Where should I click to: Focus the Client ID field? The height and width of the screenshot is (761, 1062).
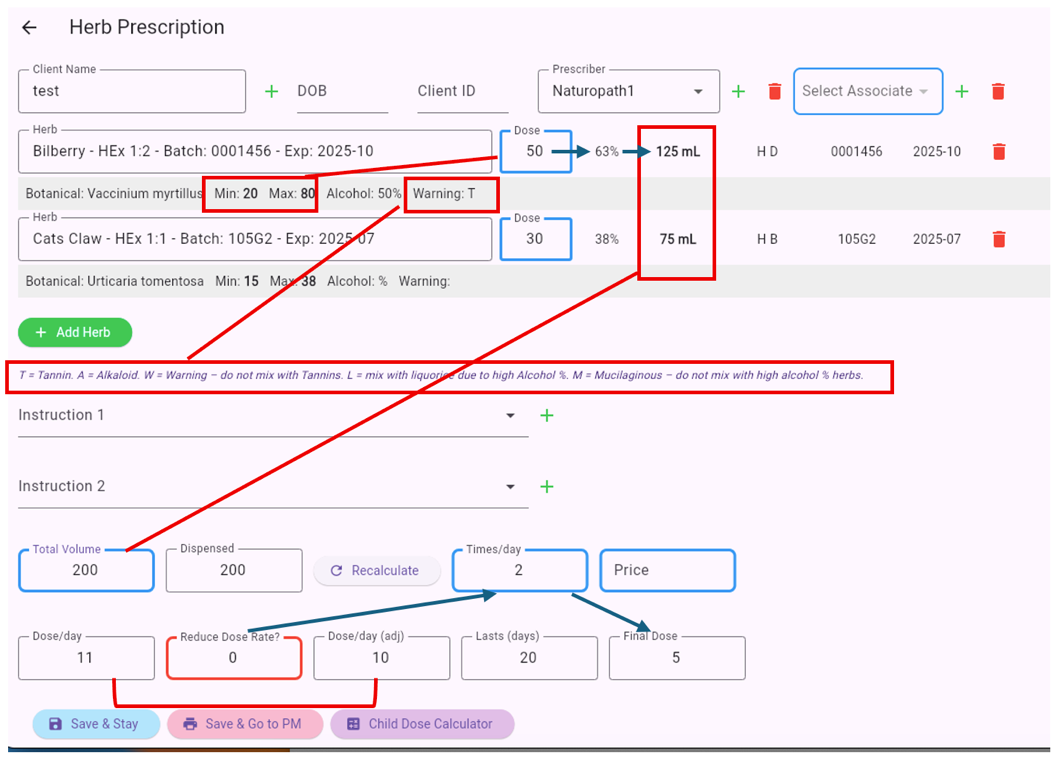(x=463, y=92)
